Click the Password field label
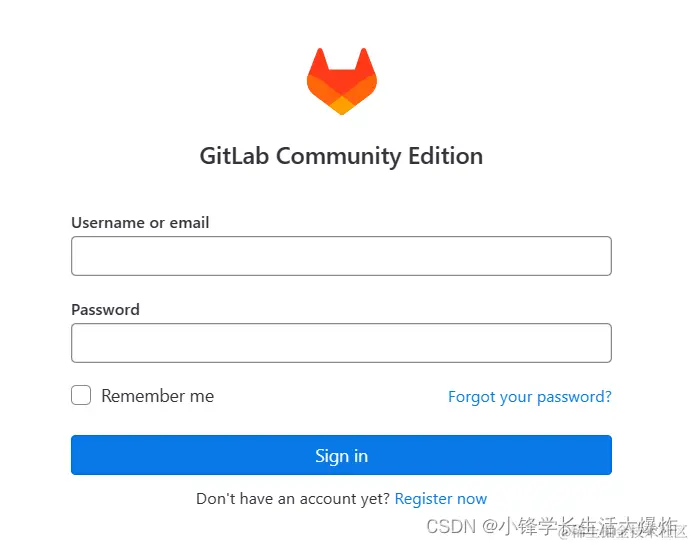693x545 pixels. [x=105, y=309]
